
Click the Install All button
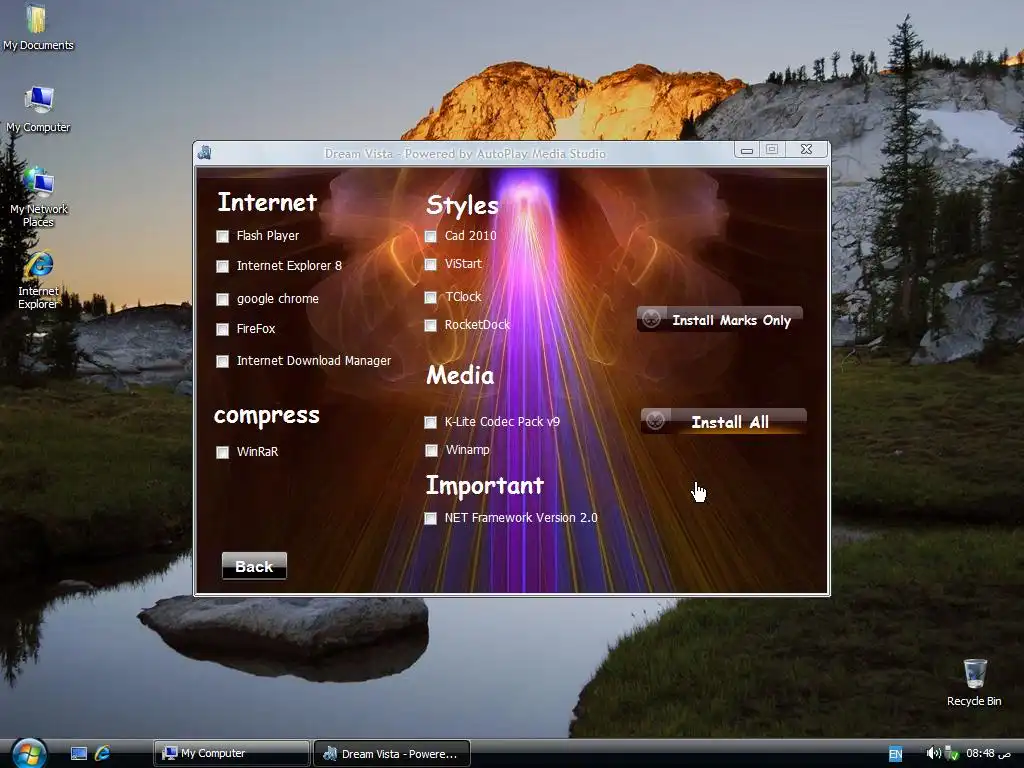click(724, 421)
